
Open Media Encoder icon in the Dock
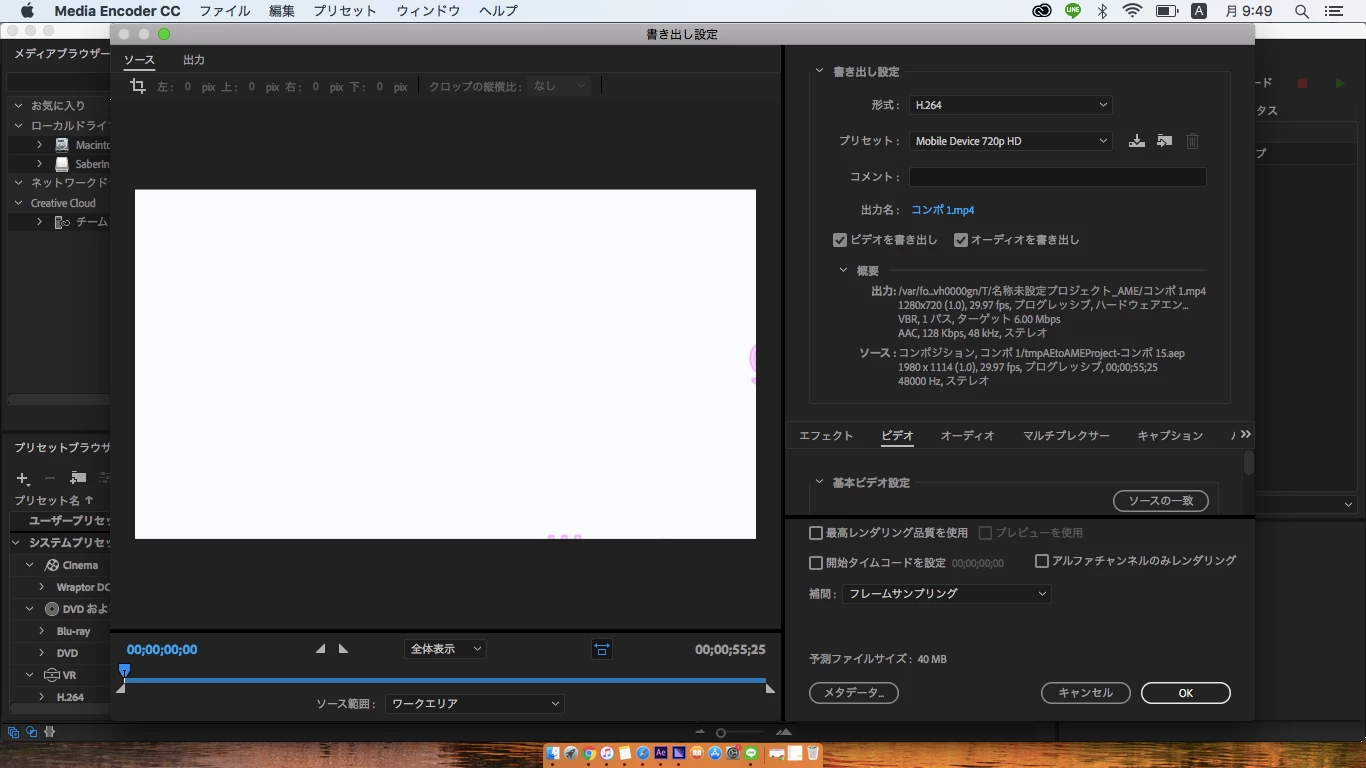click(679, 753)
